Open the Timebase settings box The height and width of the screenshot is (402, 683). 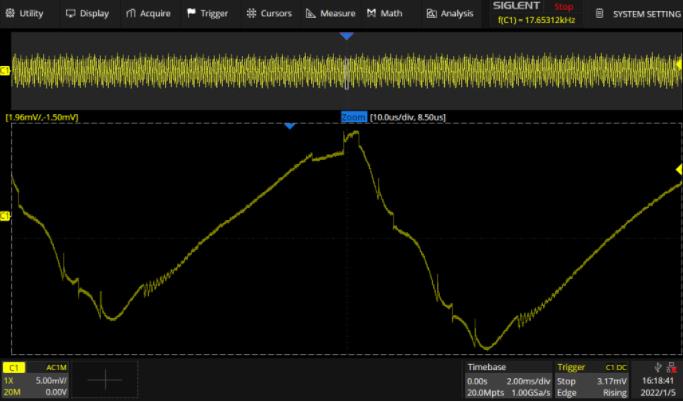tap(507, 380)
